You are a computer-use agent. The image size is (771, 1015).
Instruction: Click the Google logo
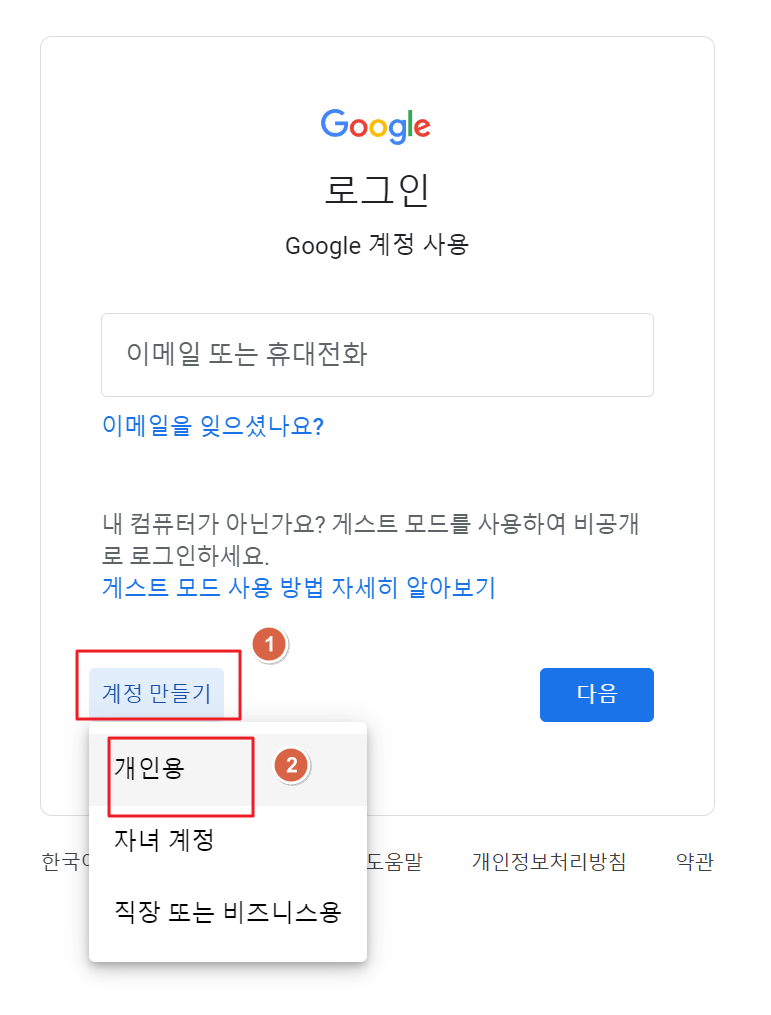click(376, 124)
